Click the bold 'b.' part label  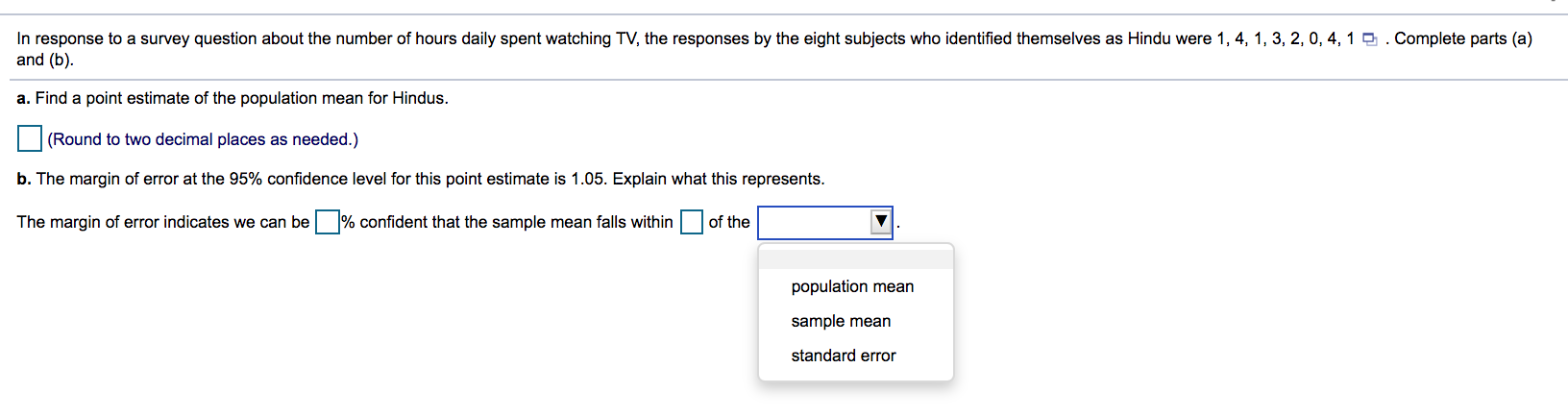pos(24,179)
